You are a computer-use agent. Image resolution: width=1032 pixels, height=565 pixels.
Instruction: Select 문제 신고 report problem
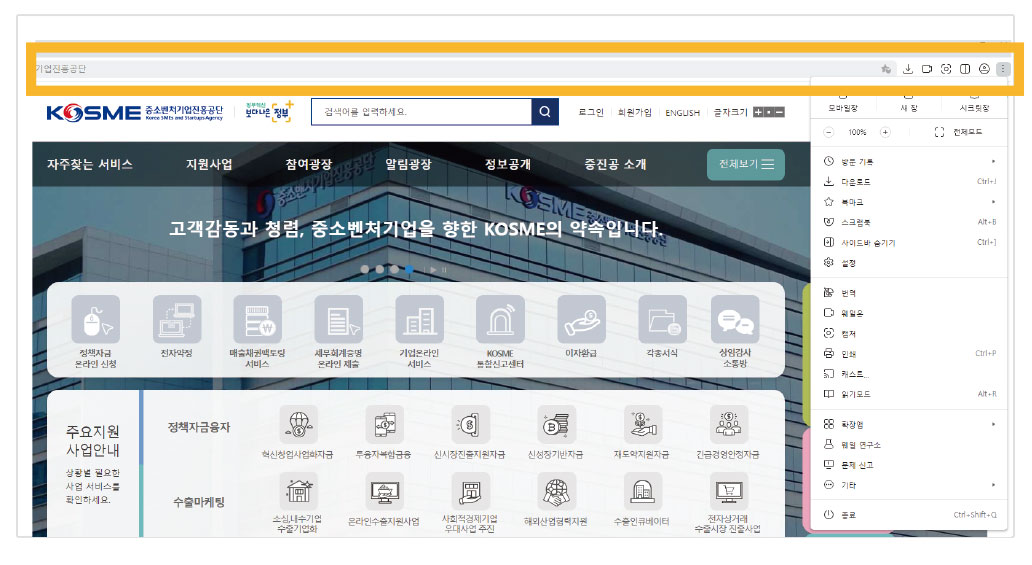pos(909,465)
